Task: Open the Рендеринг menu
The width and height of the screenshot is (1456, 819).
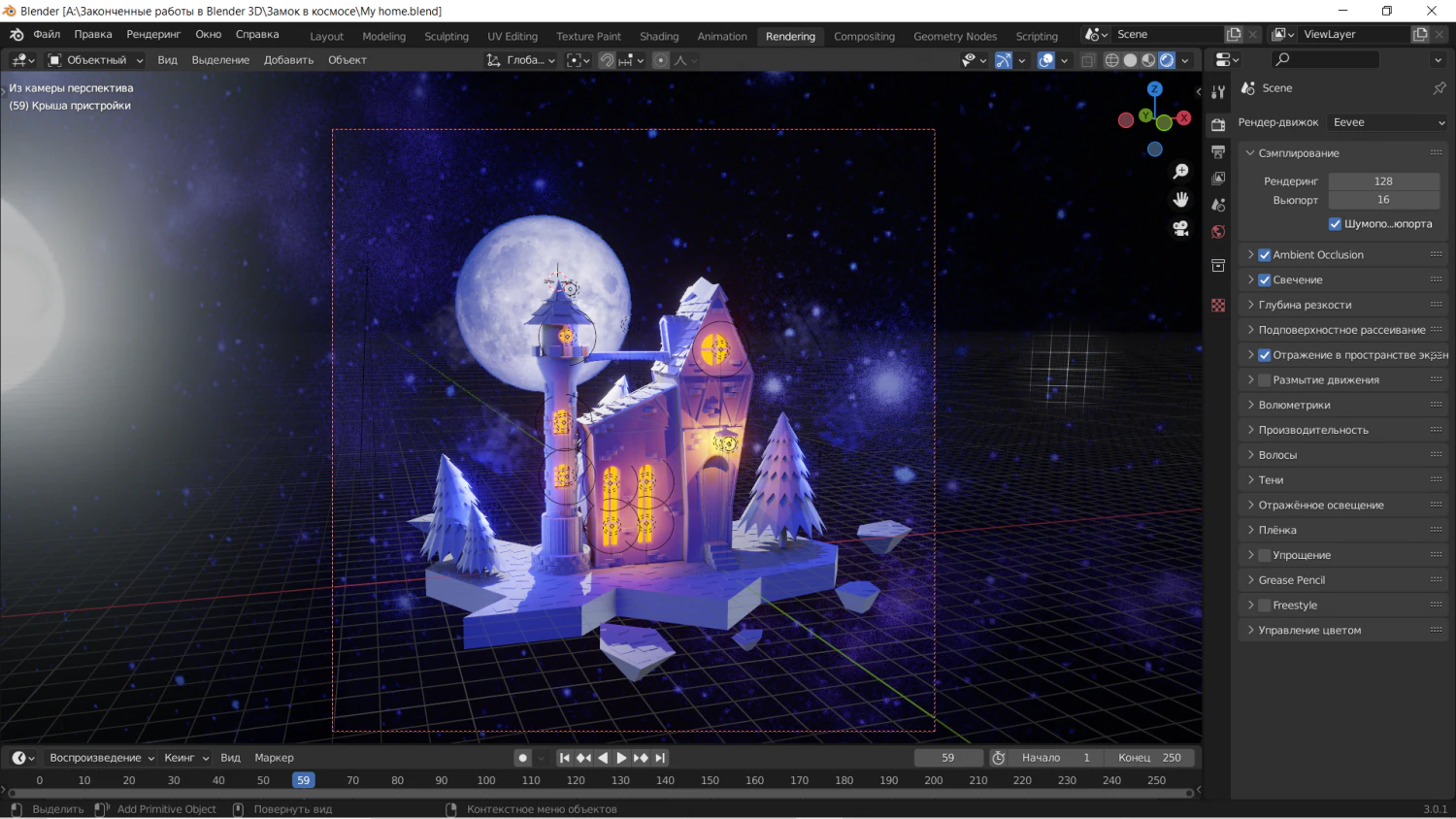Action: click(x=153, y=35)
